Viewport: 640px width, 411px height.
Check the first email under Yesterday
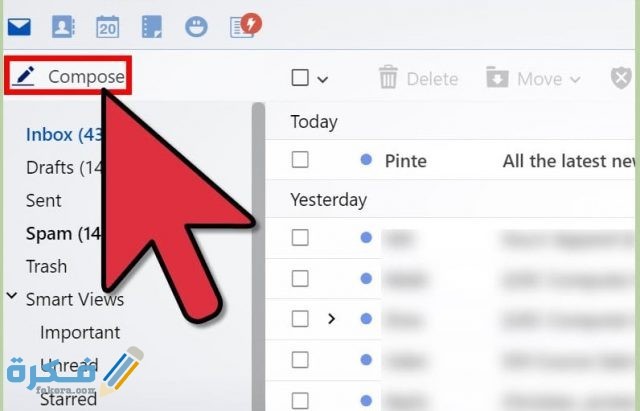pyautogui.click(x=300, y=237)
